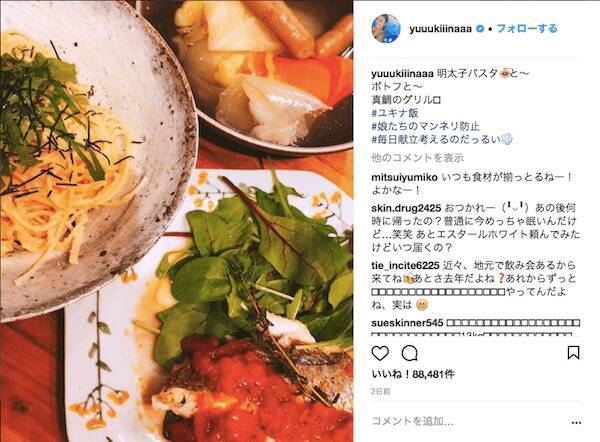Click the food photo of the post
600x442 pixels.
click(176, 221)
